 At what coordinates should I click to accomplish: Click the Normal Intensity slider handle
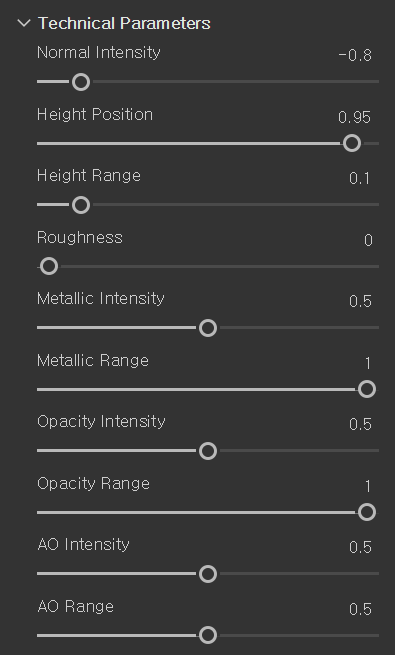(x=81, y=82)
